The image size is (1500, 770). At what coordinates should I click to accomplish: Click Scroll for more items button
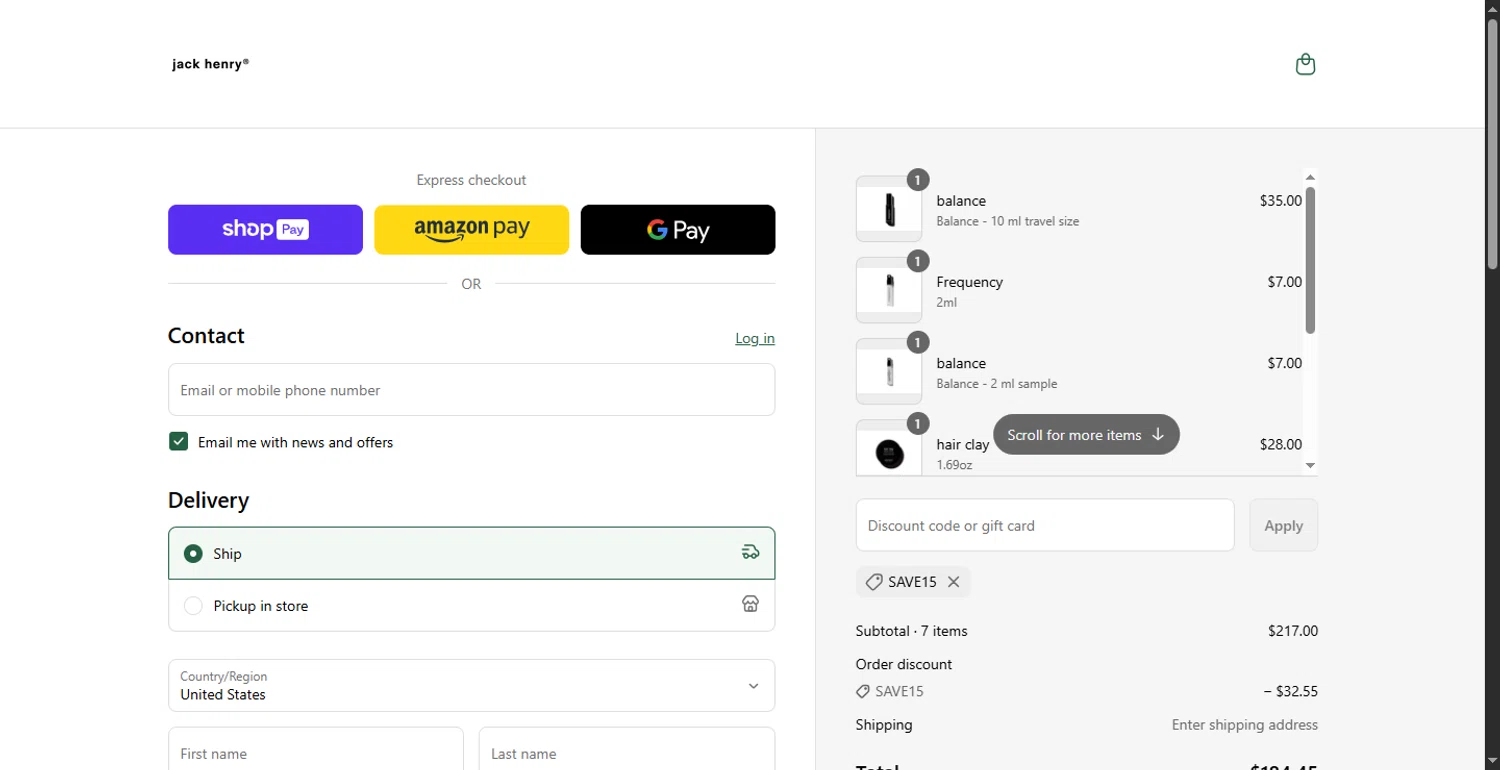(x=1086, y=435)
